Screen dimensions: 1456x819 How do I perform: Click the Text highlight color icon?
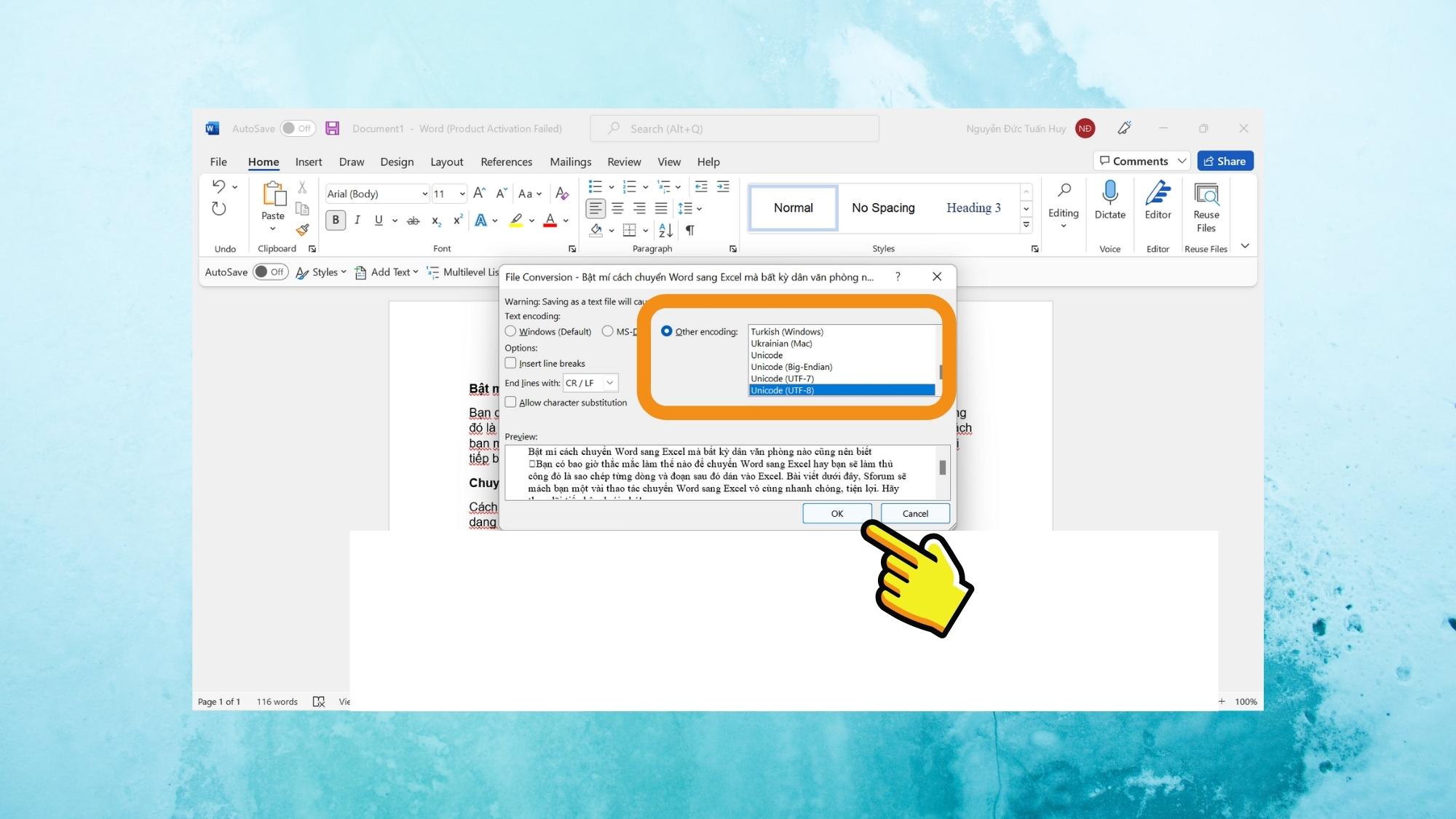click(x=518, y=220)
